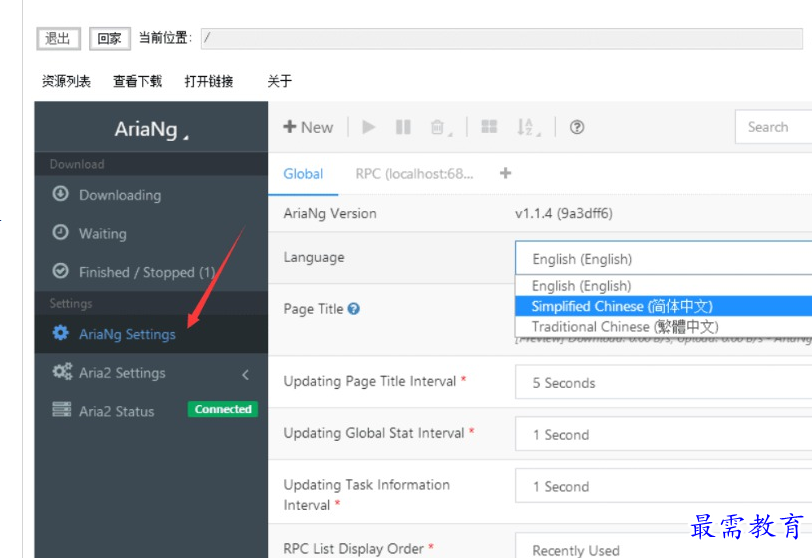Open Finished / Stopped (1) list

(x=151, y=272)
